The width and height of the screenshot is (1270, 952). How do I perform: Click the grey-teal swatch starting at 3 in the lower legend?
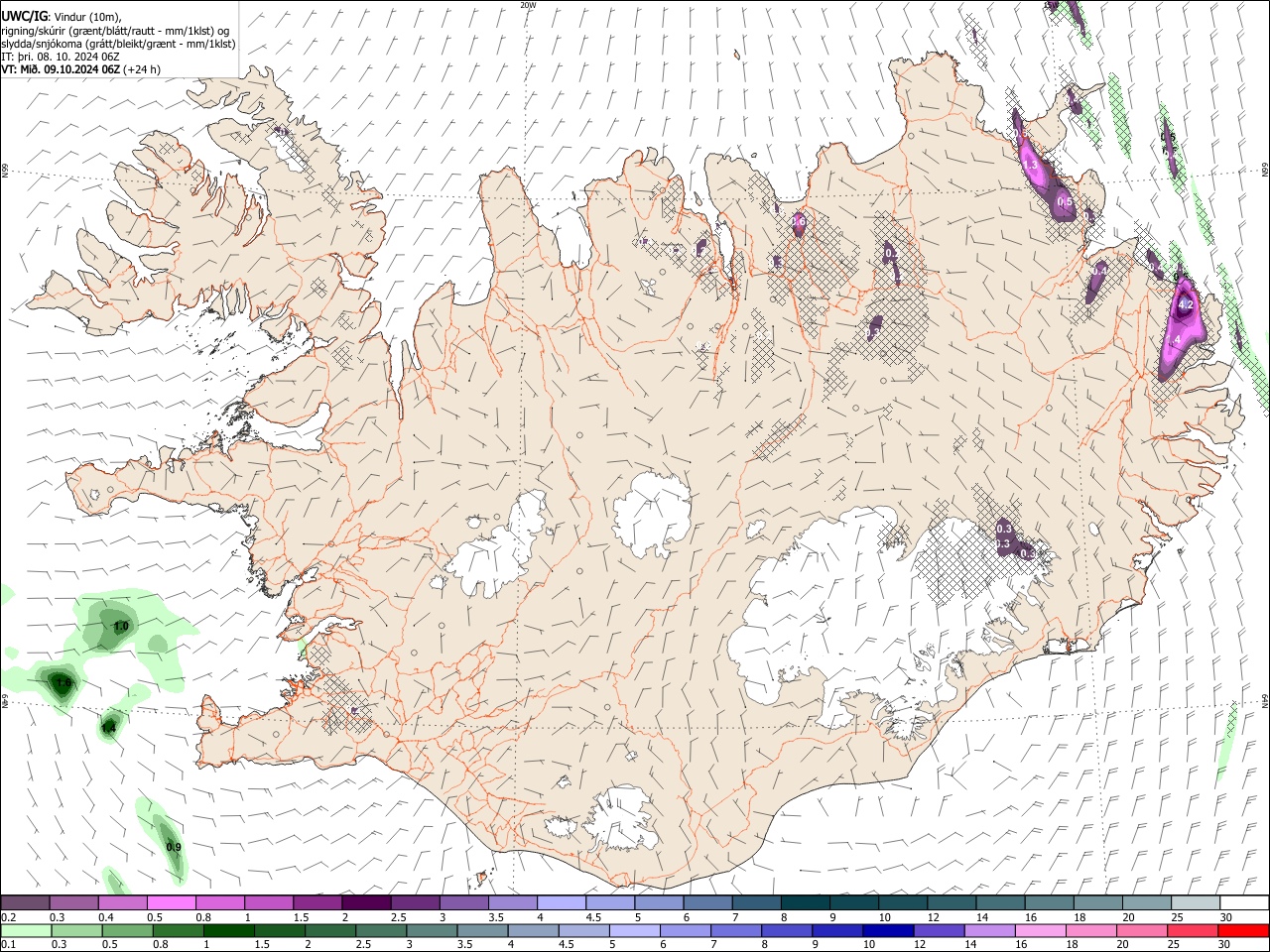433,930
